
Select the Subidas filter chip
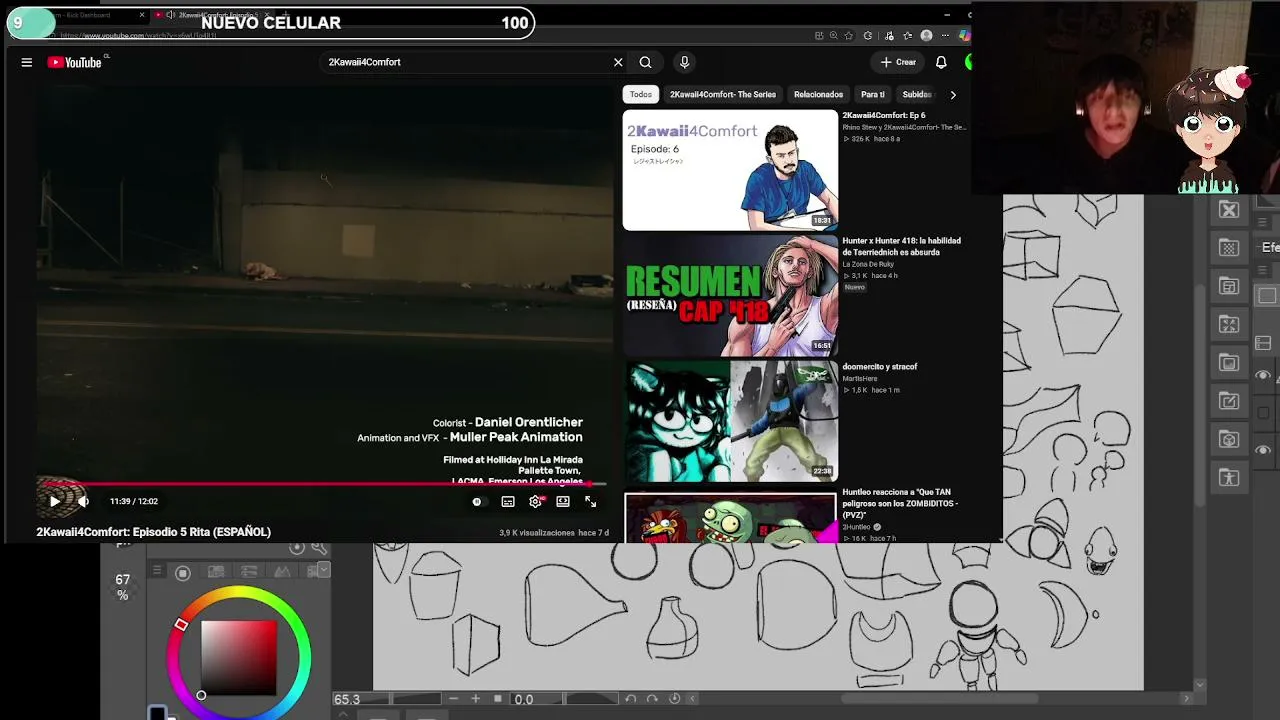pyautogui.click(x=917, y=94)
